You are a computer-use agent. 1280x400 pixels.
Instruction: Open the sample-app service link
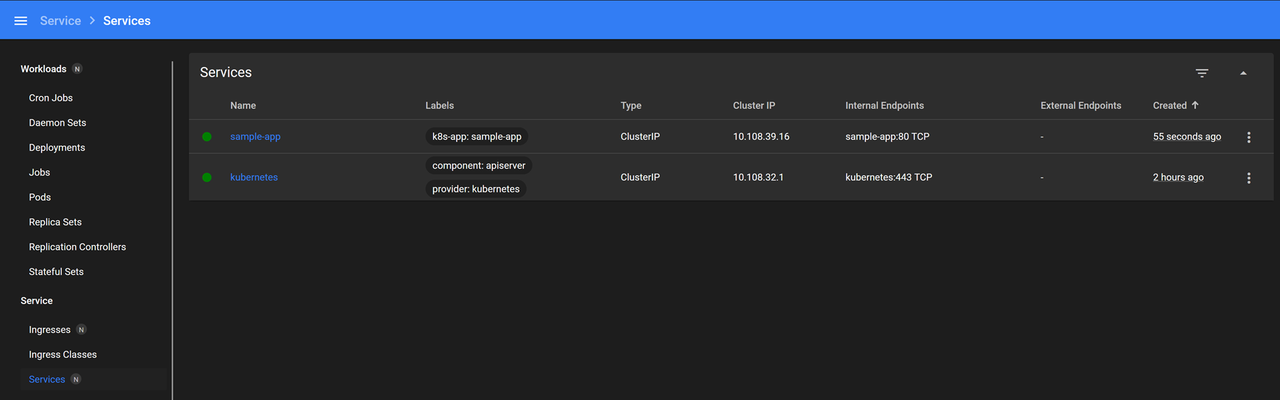[255, 137]
